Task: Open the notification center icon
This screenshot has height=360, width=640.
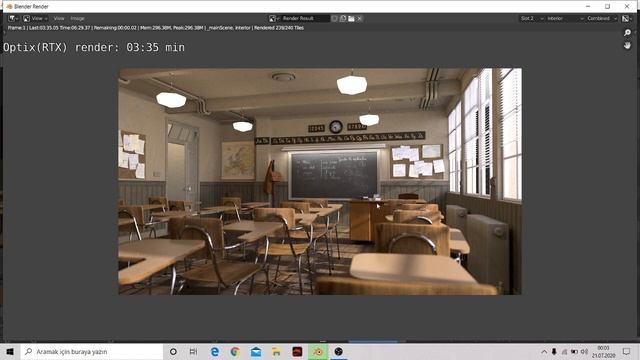Action: pos(627,351)
